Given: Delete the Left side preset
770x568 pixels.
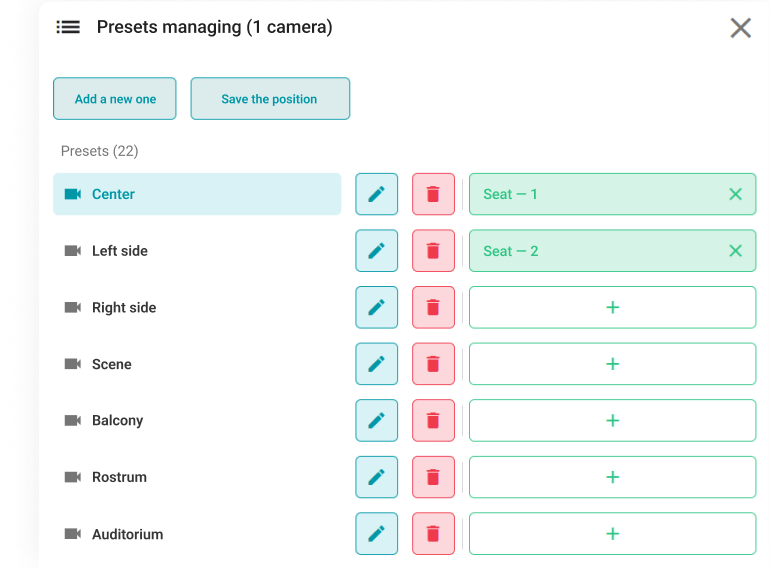Looking at the screenshot, I should 433,251.
